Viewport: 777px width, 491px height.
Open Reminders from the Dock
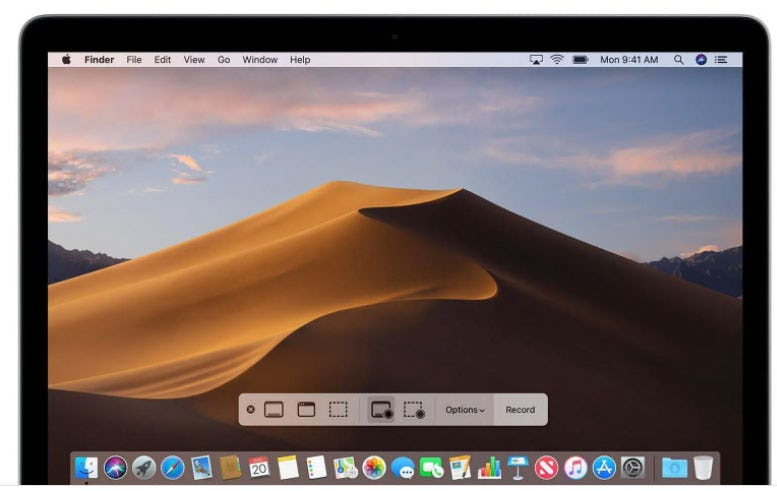pyautogui.click(x=317, y=467)
